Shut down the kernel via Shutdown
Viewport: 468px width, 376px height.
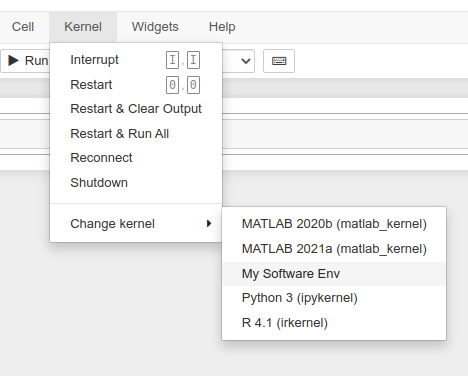(136, 183)
